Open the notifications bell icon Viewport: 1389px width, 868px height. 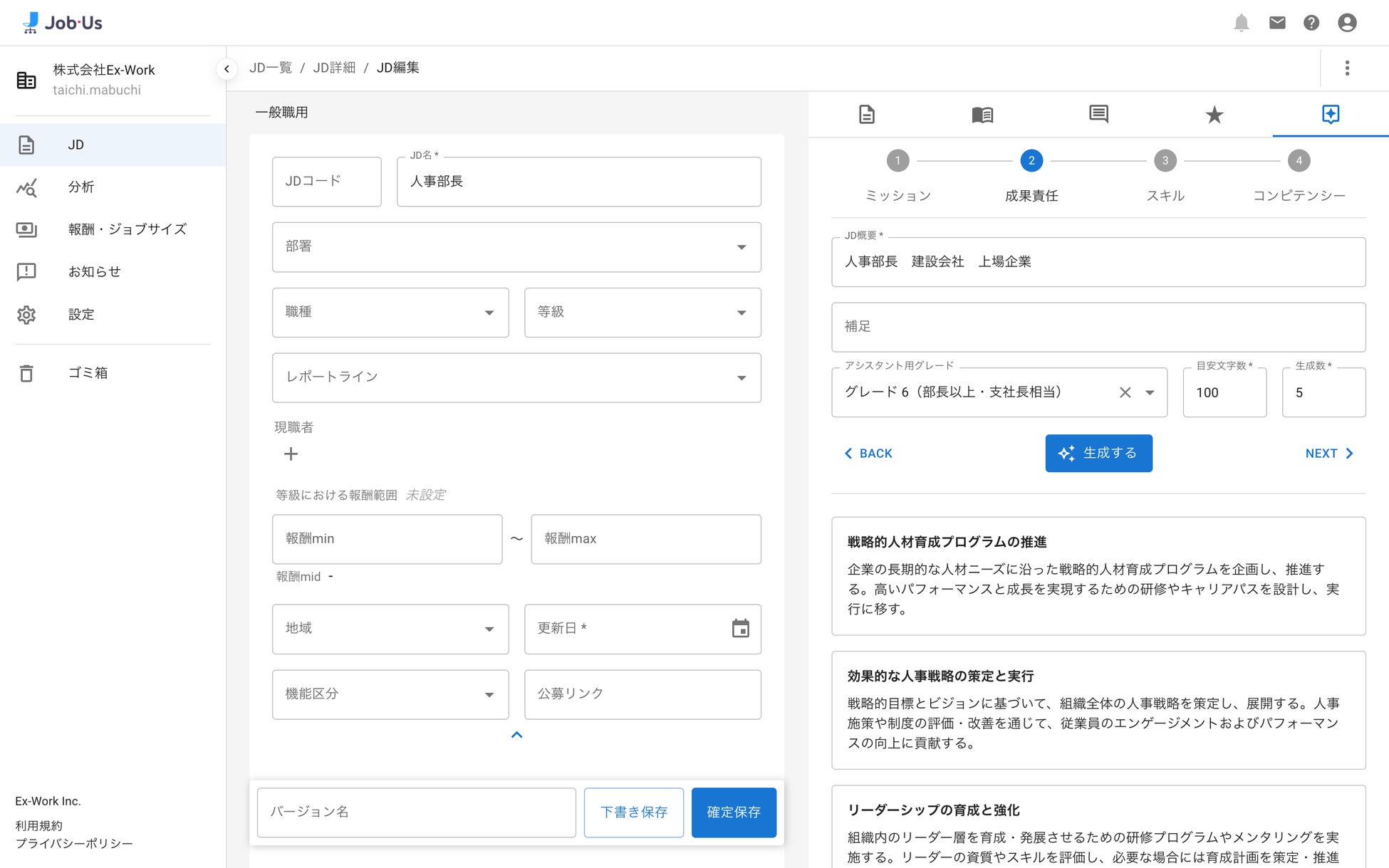pyautogui.click(x=1242, y=23)
